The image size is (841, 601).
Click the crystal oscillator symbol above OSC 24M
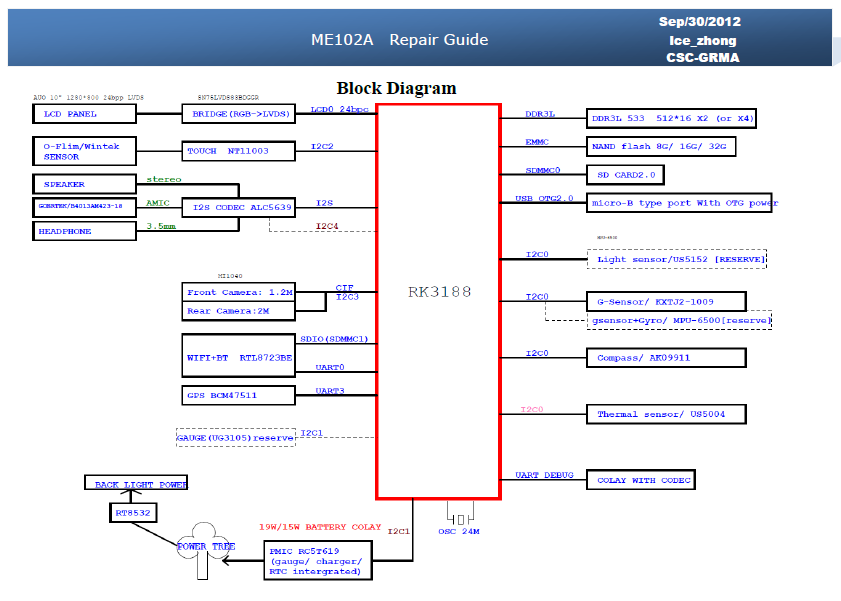tap(460, 515)
